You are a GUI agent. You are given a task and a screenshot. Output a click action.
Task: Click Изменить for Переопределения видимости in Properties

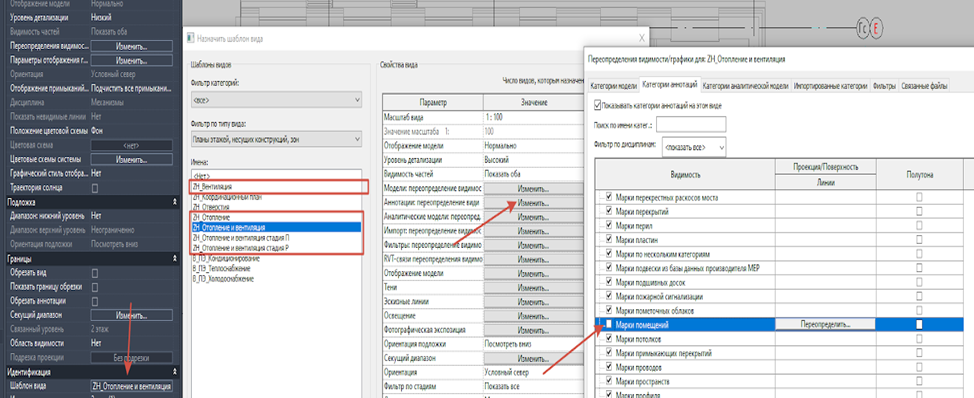point(131,46)
